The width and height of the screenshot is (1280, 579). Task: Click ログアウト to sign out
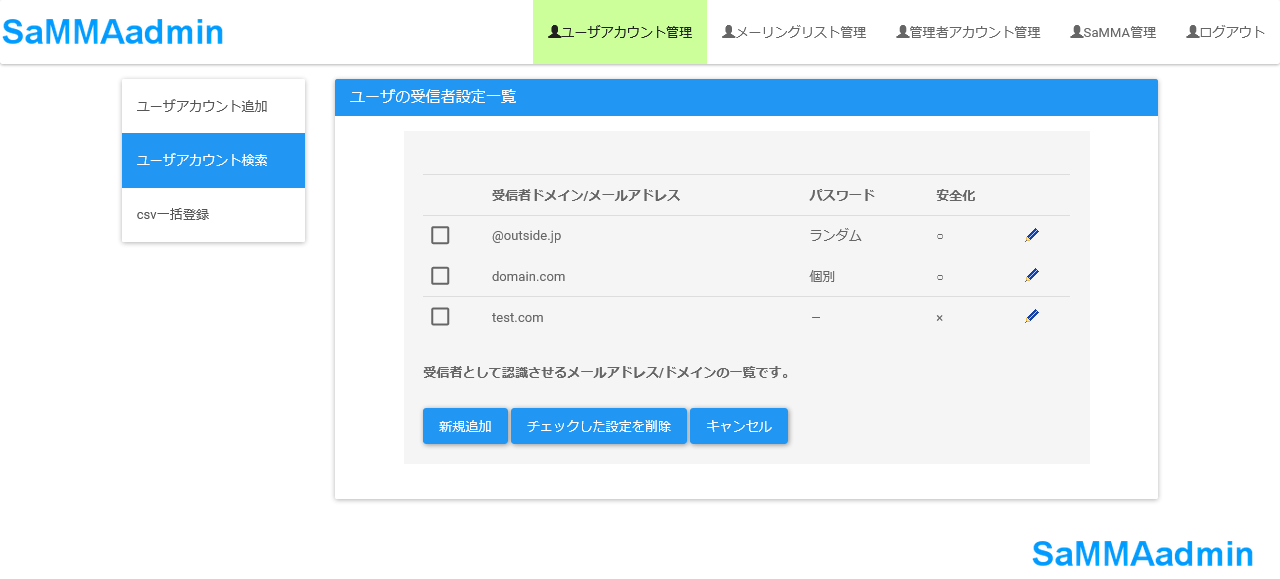pyautogui.click(x=1226, y=32)
